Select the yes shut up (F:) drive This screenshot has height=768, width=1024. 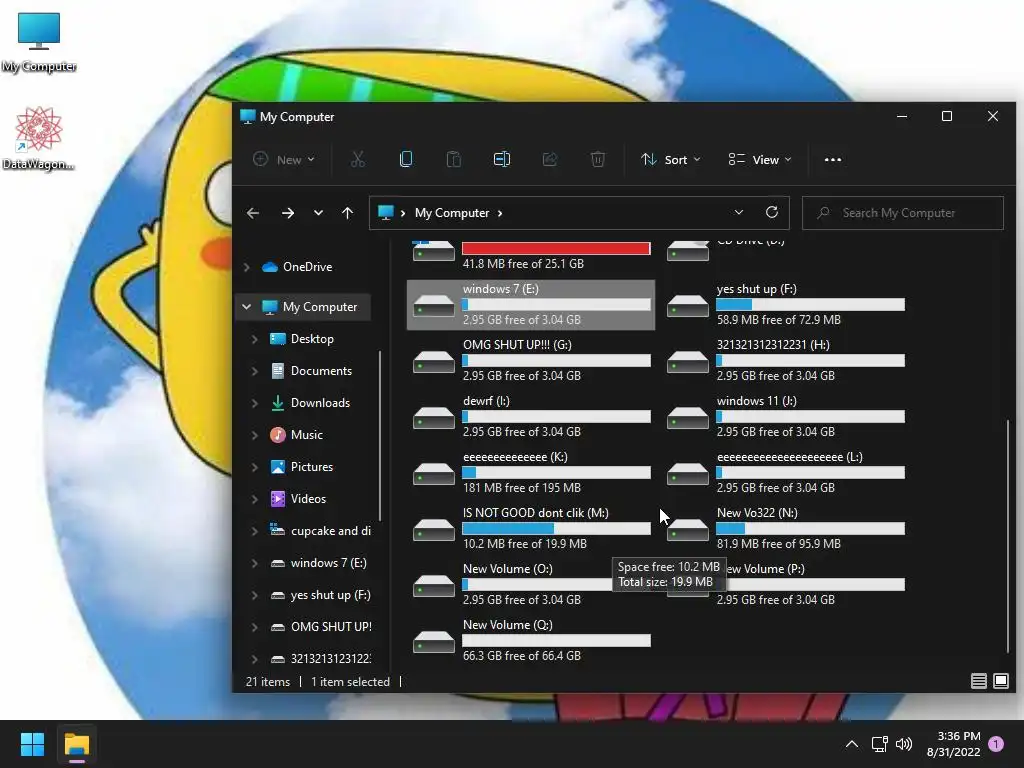[786, 304]
